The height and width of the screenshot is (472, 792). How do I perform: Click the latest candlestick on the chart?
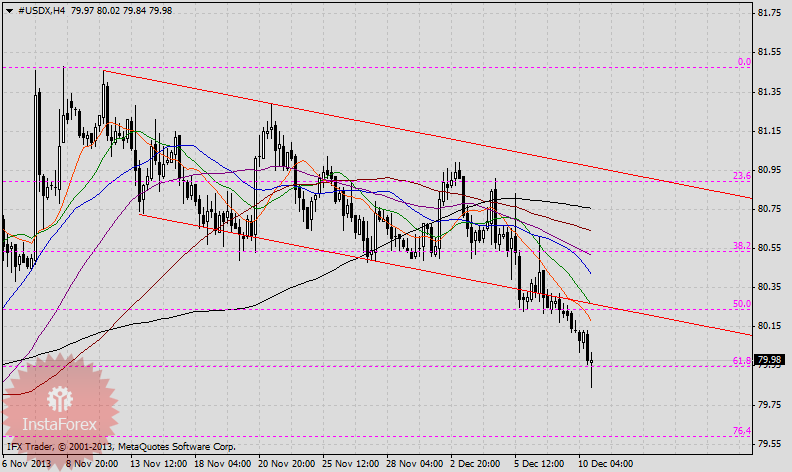point(591,362)
